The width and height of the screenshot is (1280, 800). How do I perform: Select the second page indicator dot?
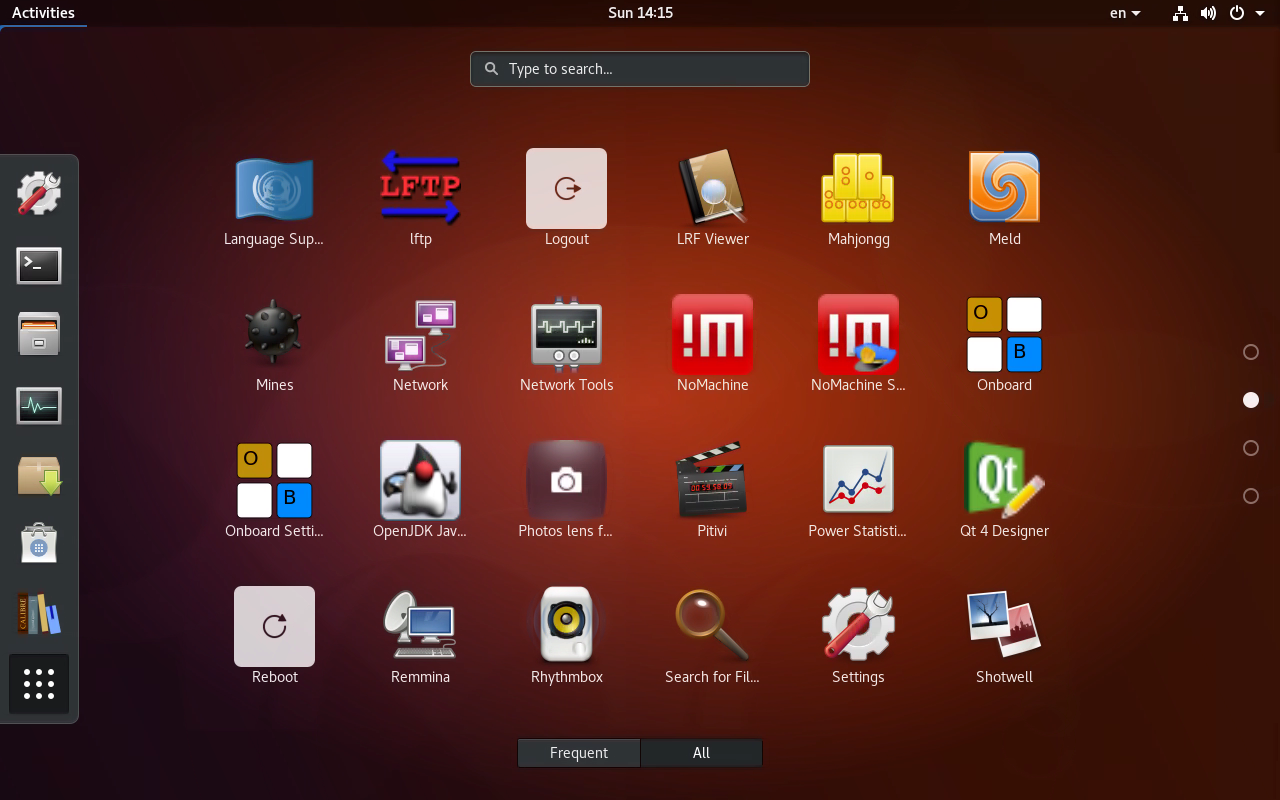(1250, 399)
